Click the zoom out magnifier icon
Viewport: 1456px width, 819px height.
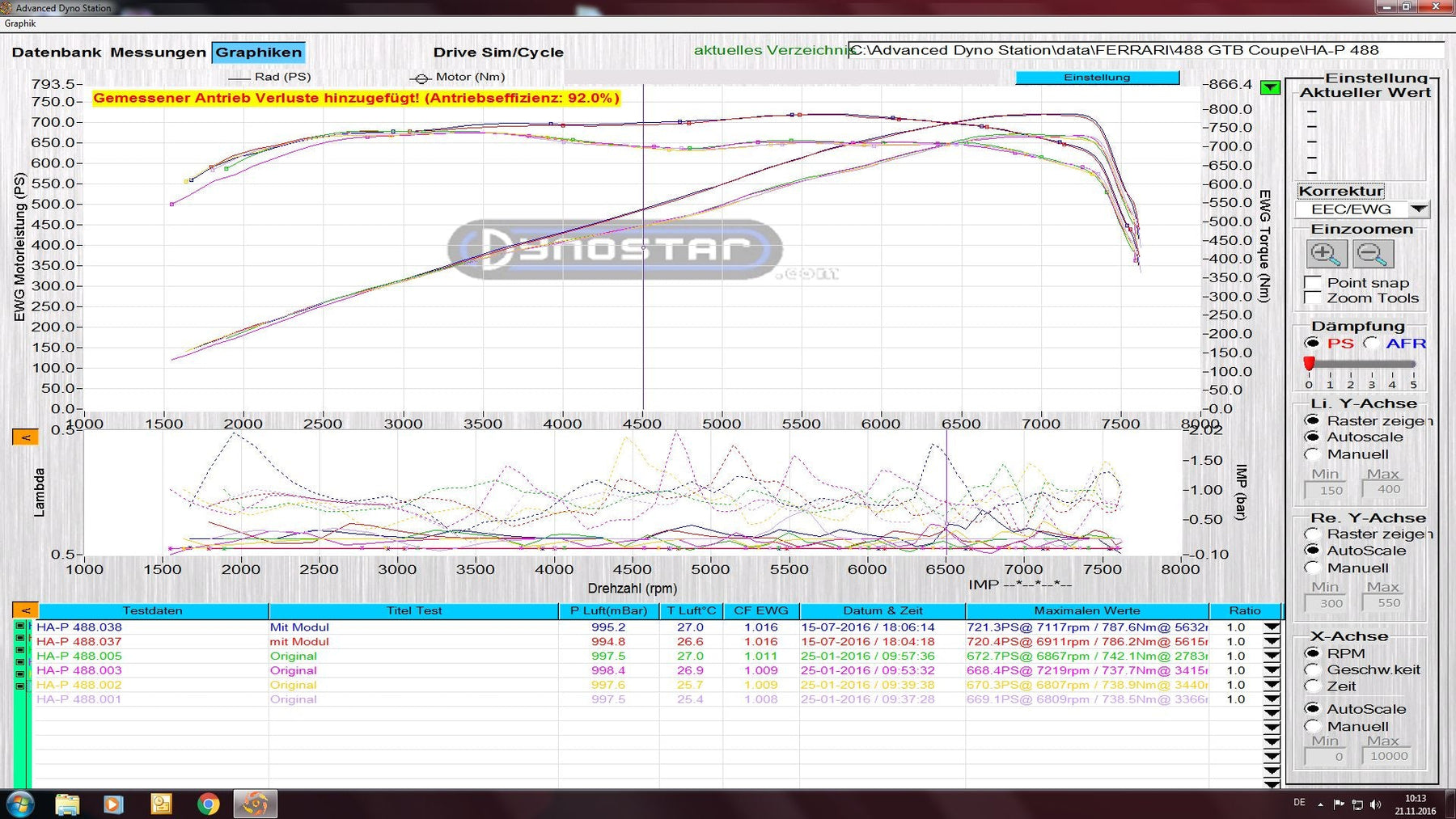click(x=1373, y=254)
